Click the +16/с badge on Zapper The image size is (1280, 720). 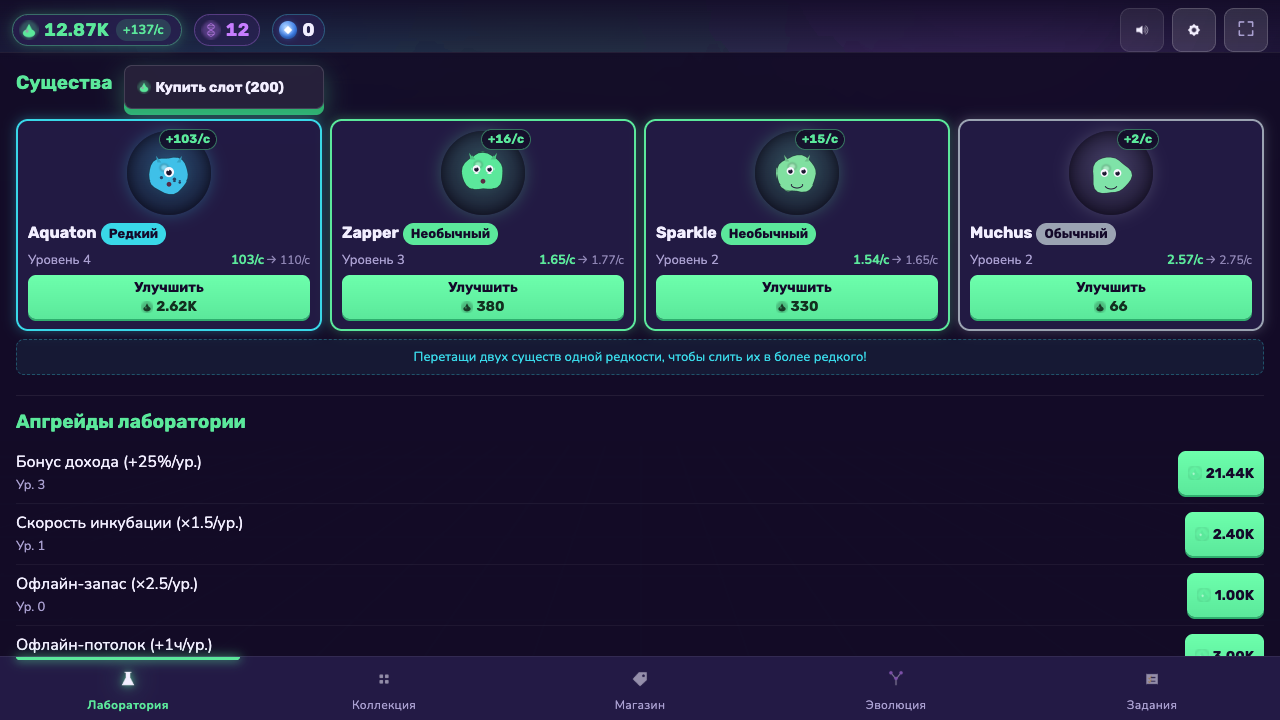pos(505,139)
